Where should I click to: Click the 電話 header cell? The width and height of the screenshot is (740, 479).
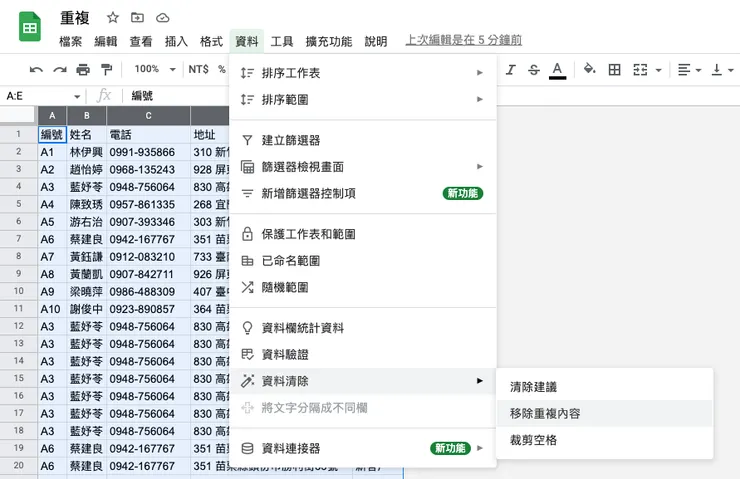tap(149, 134)
